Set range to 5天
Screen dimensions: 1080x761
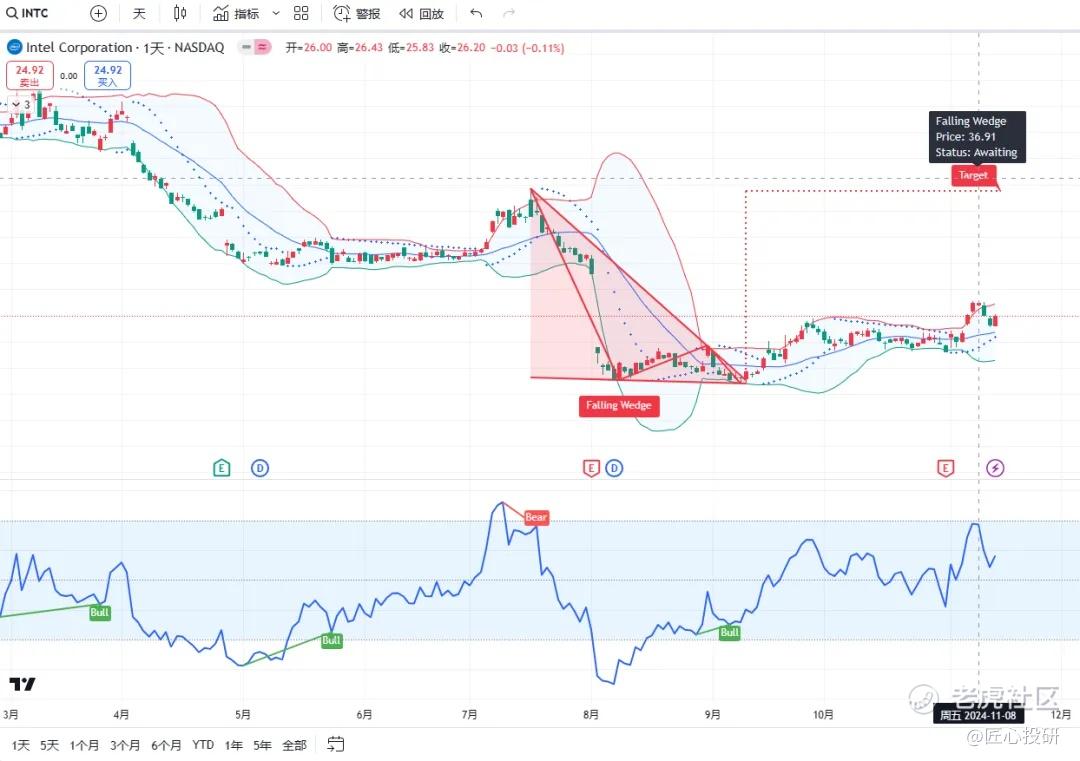(x=50, y=745)
